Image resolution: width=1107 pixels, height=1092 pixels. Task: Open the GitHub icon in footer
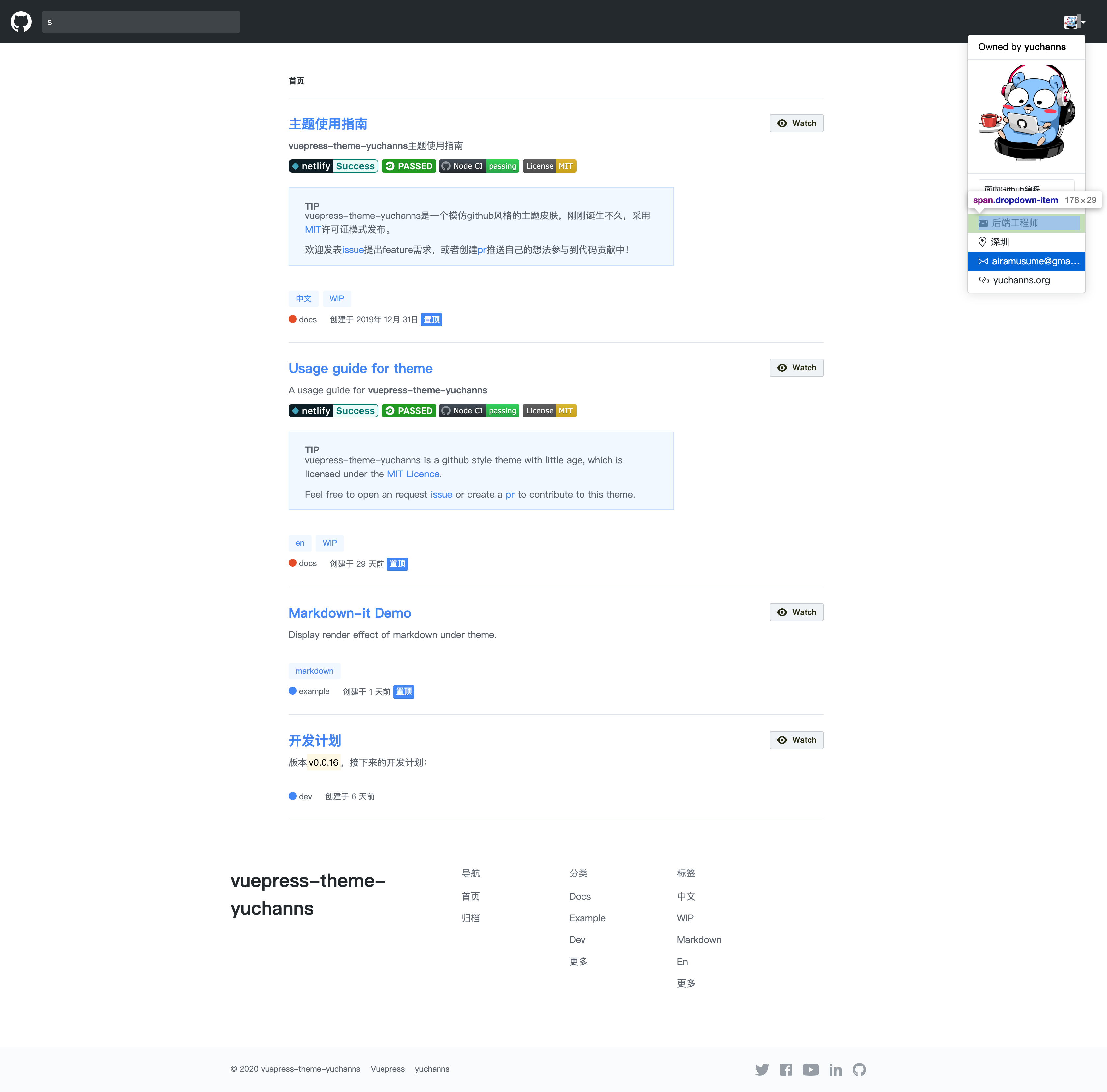tap(859, 1069)
